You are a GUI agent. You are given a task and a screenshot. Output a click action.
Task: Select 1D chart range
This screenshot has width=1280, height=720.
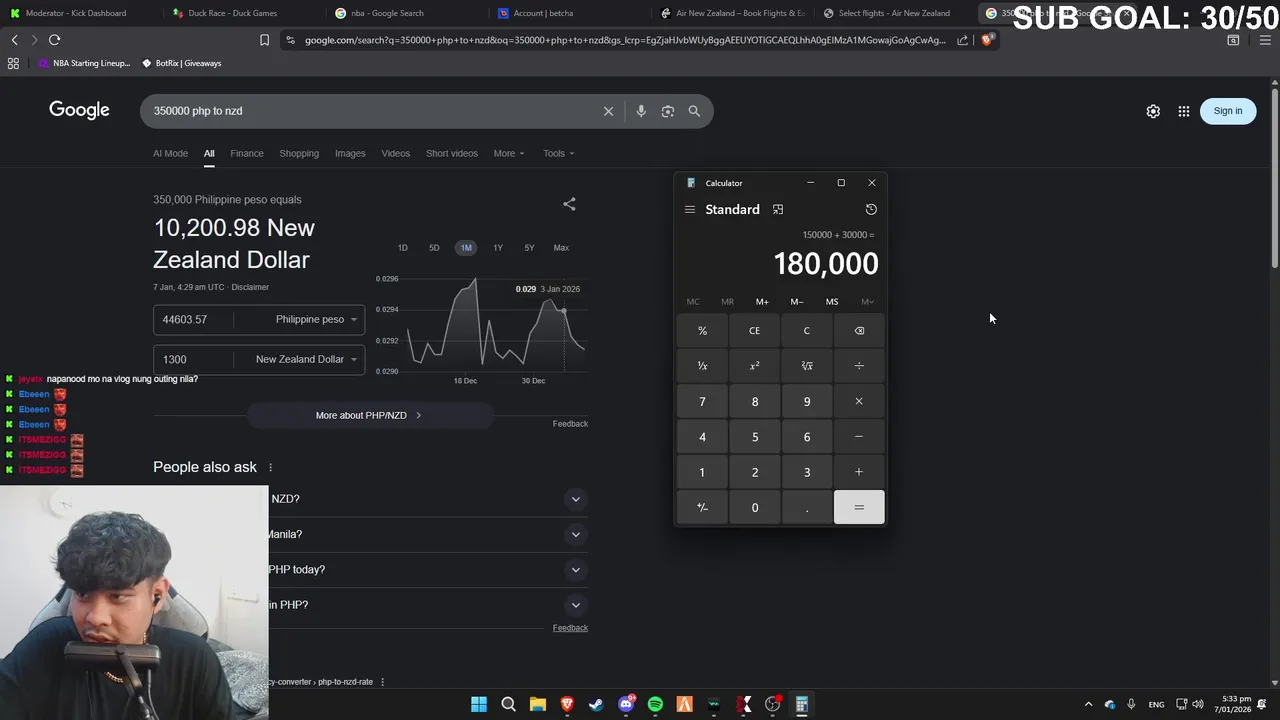(403, 248)
